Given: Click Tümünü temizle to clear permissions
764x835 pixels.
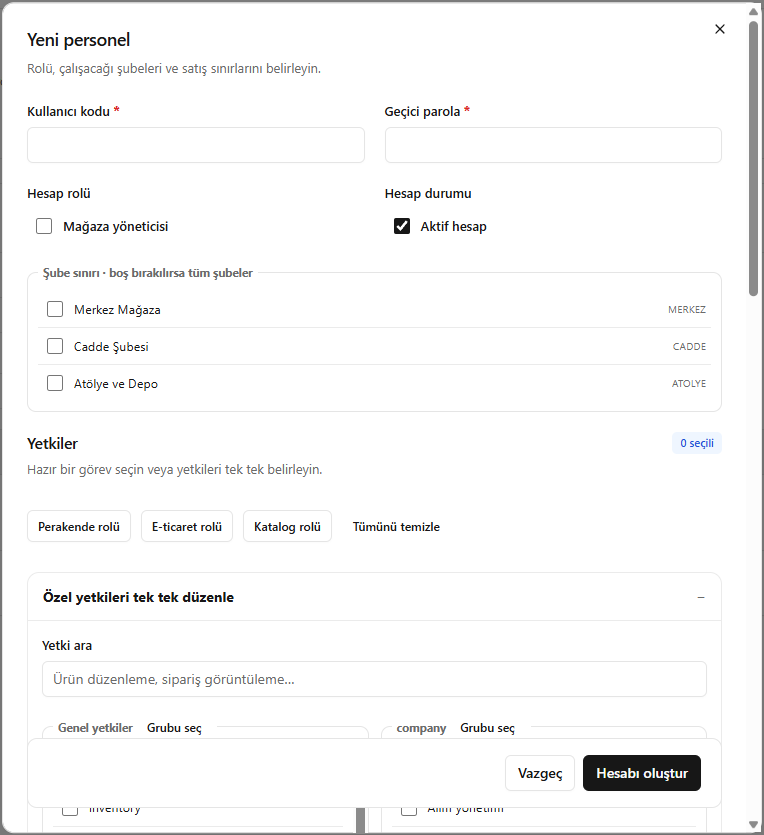Looking at the screenshot, I should pyautogui.click(x=396, y=527).
